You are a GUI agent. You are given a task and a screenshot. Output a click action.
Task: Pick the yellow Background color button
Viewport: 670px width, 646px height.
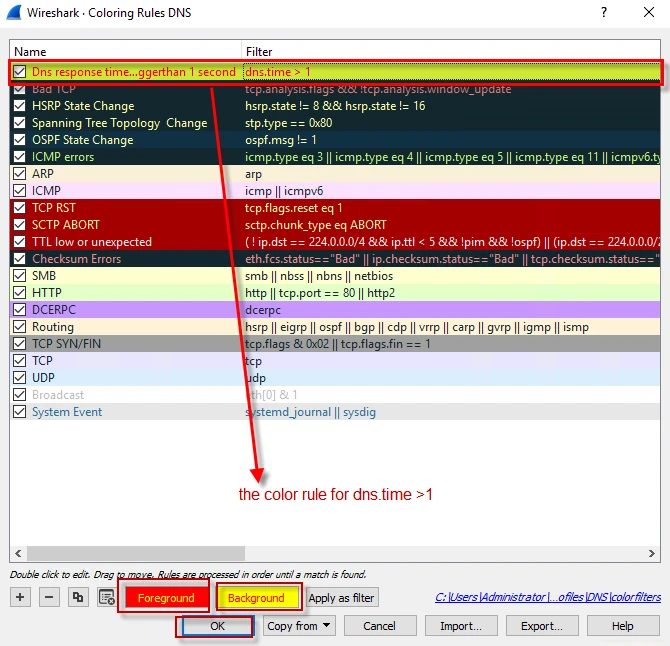[x=257, y=598]
